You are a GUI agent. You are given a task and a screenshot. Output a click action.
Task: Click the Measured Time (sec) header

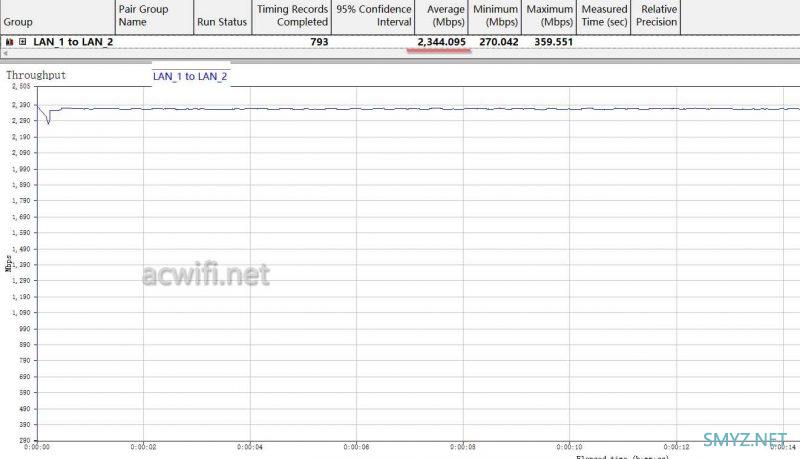[604, 15]
